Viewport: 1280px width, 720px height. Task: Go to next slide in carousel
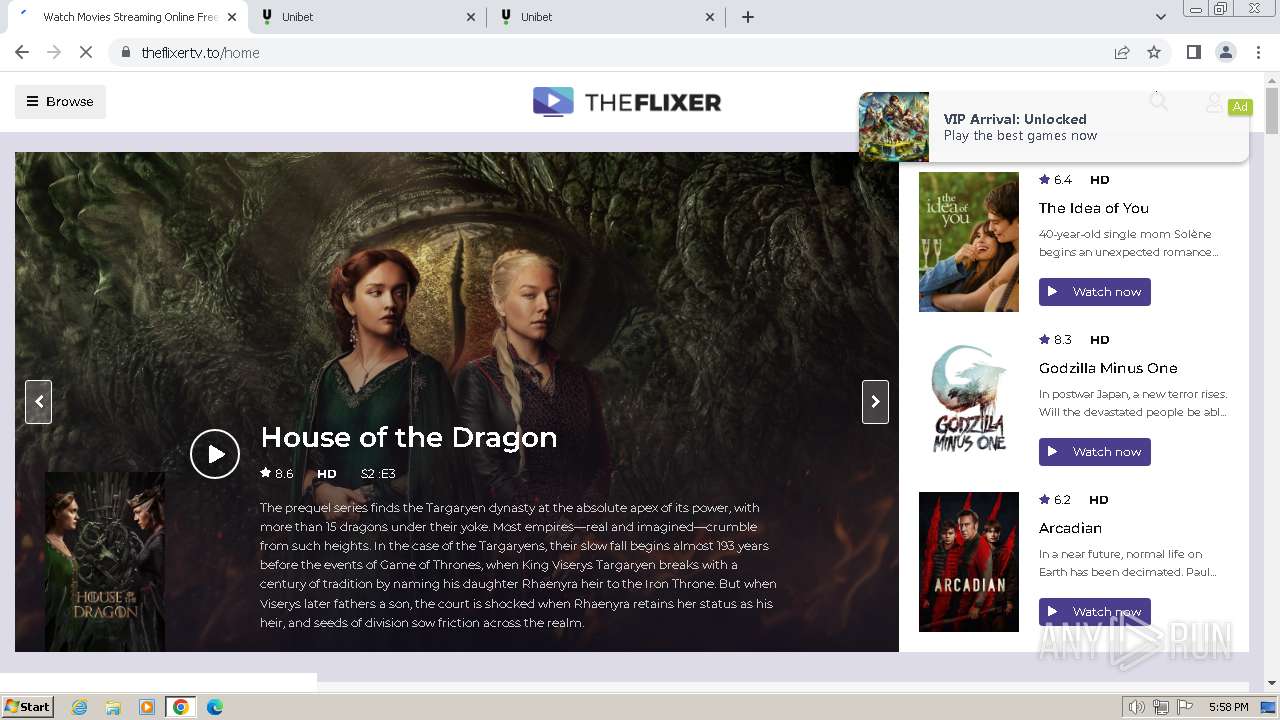pyautogui.click(x=875, y=402)
